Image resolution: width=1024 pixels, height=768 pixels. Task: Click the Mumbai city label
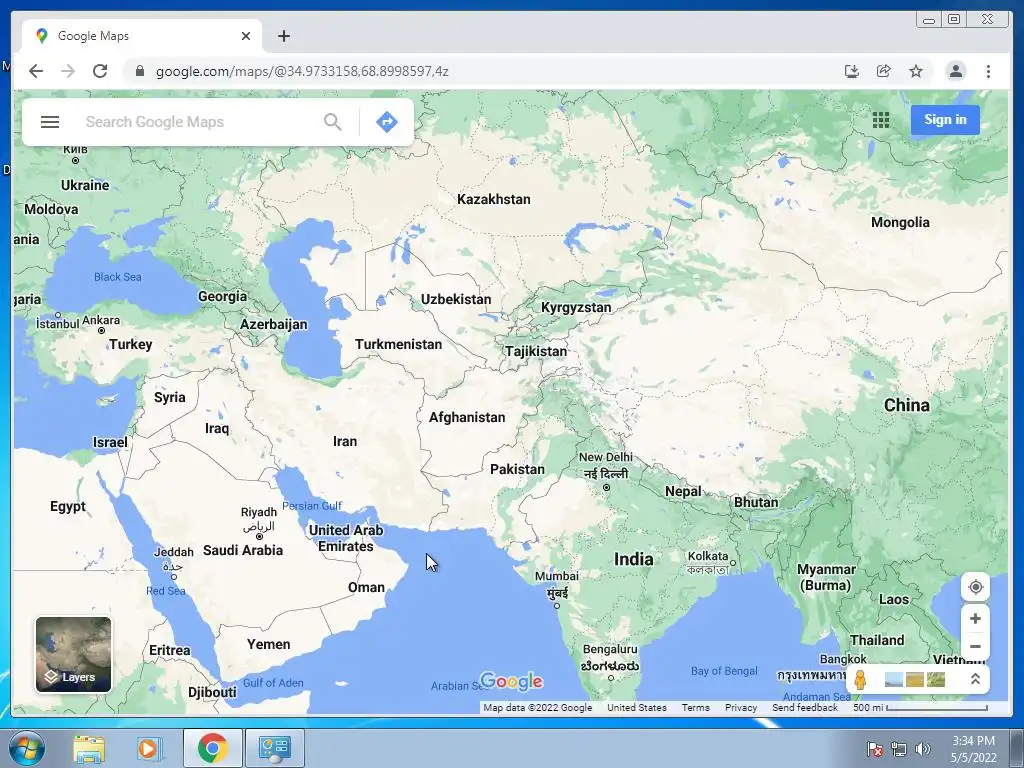(556, 576)
